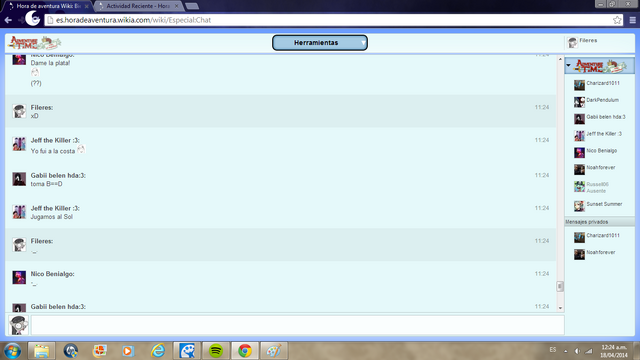Click Fileres avatar on the xD message
The height and width of the screenshot is (360, 640).
pyautogui.click(x=19, y=111)
